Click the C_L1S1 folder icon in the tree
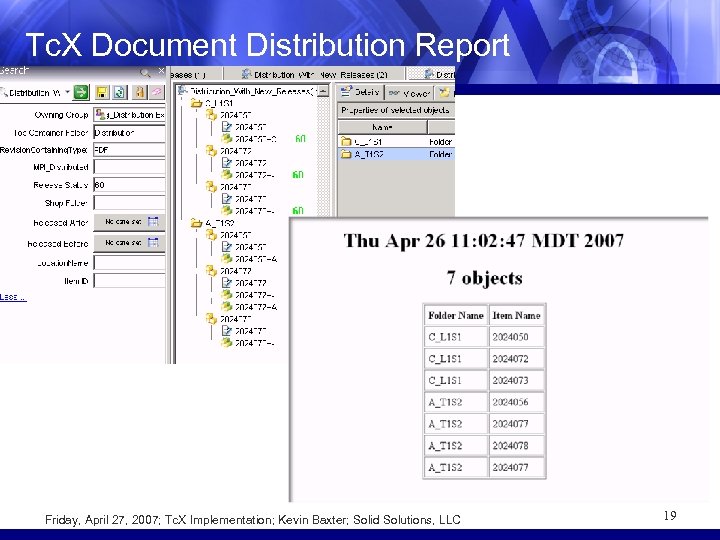 click(x=197, y=103)
